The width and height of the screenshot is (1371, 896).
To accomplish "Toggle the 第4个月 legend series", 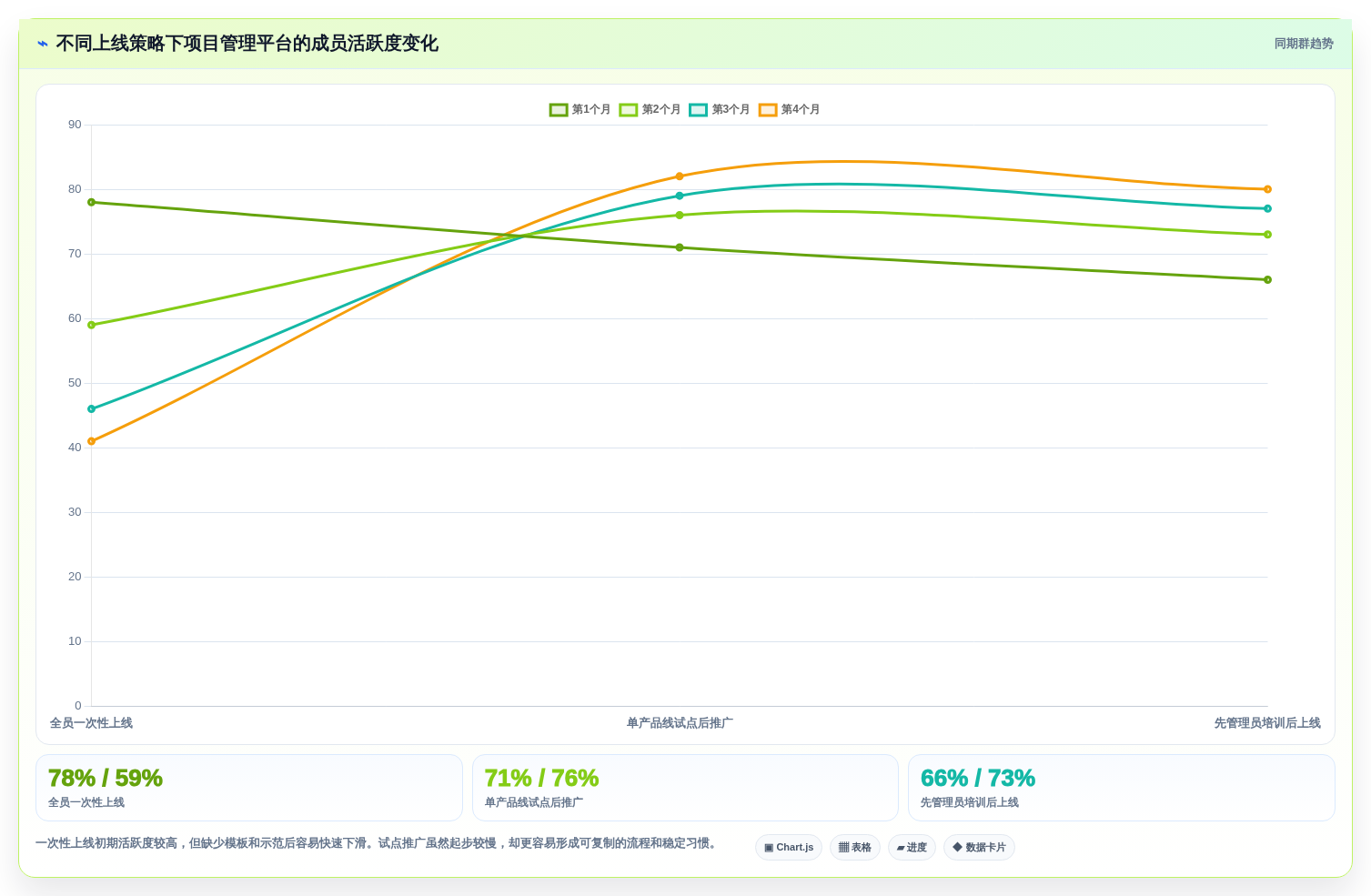I will coord(790,110).
